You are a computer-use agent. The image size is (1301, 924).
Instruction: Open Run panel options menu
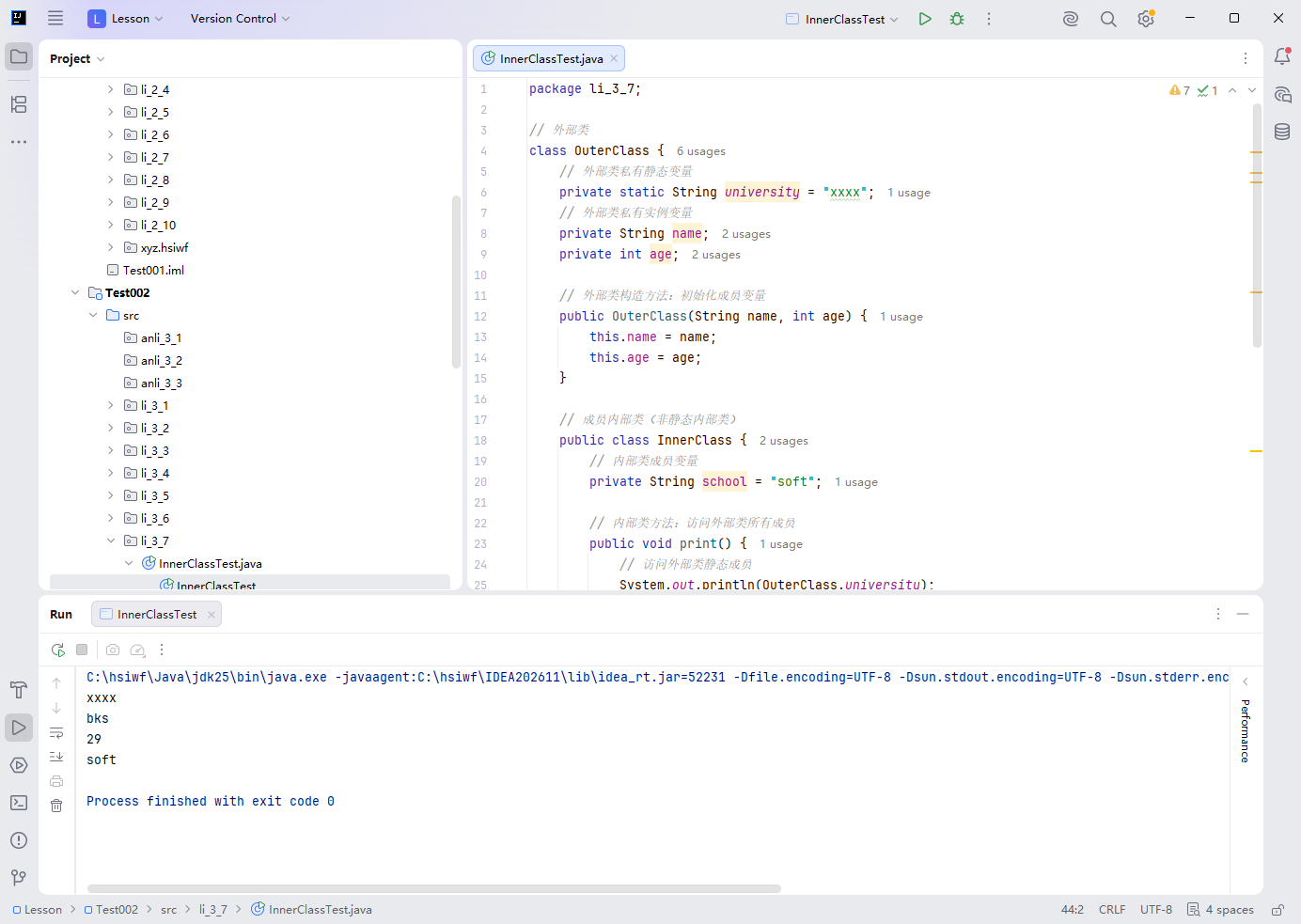click(x=1218, y=614)
